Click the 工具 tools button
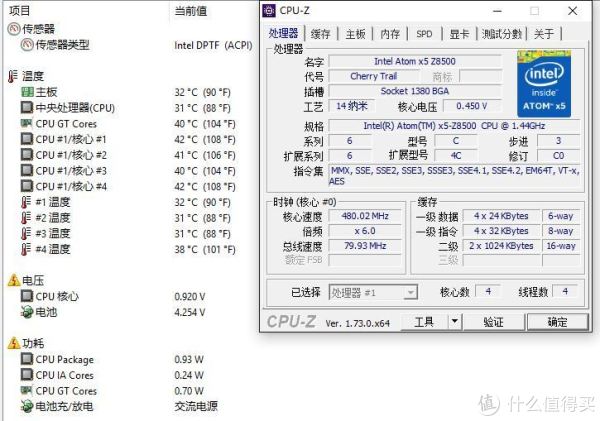600x421 pixels. click(424, 321)
